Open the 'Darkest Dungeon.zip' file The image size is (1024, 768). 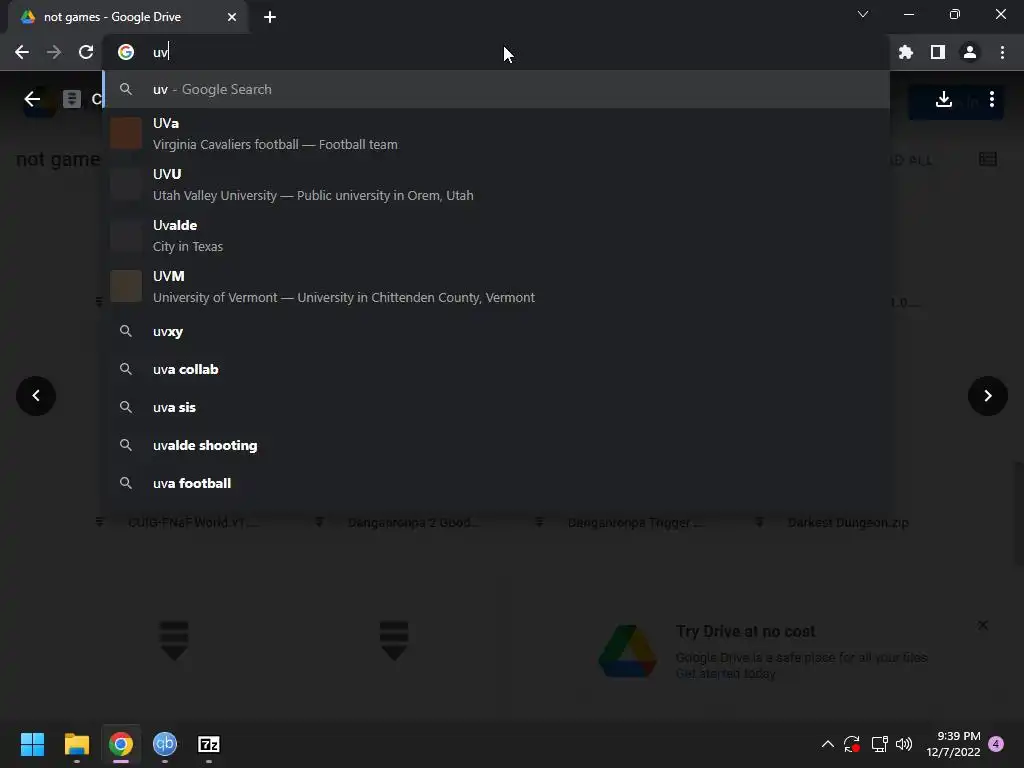click(848, 522)
